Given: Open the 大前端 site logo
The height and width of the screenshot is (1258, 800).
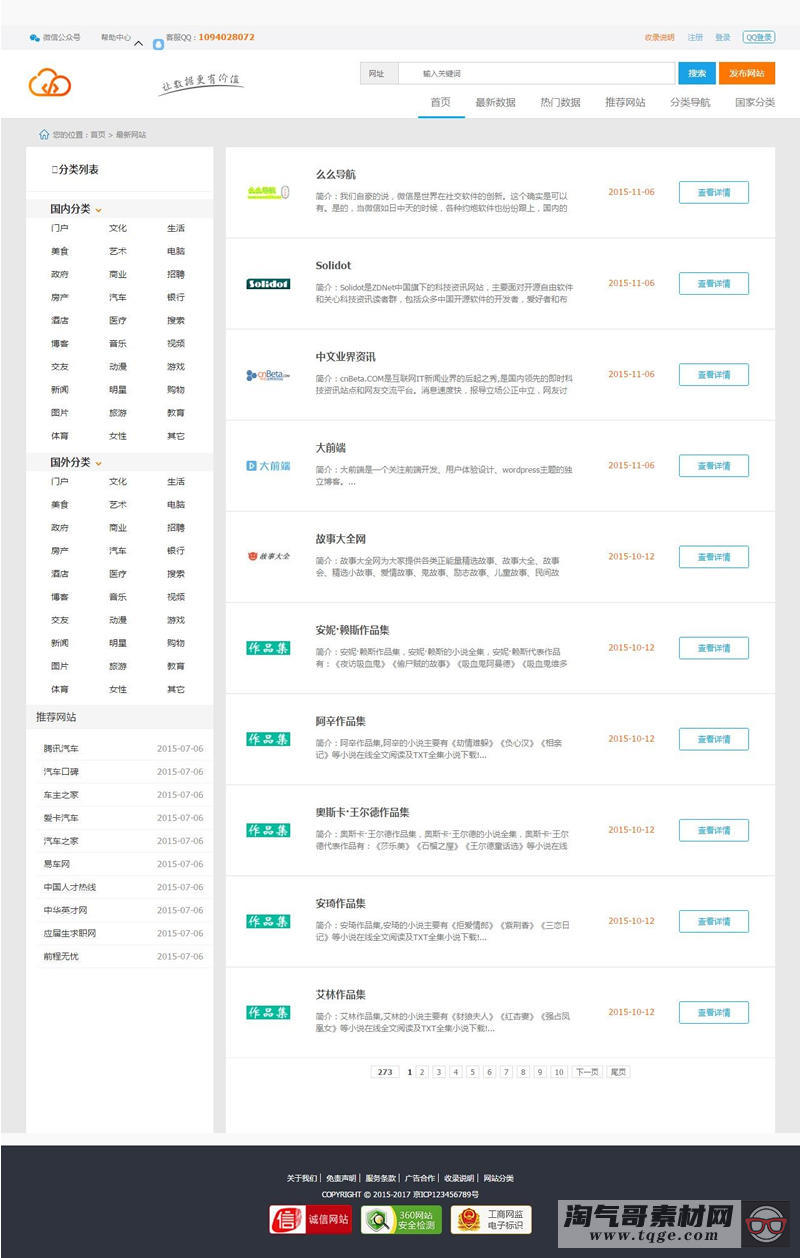Looking at the screenshot, I should (268, 466).
